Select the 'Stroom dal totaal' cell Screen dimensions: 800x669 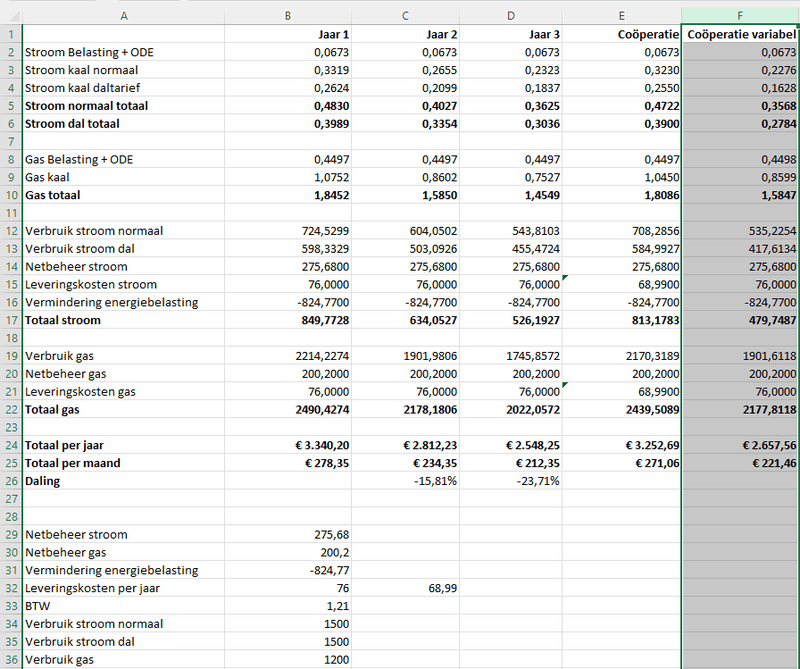point(123,123)
